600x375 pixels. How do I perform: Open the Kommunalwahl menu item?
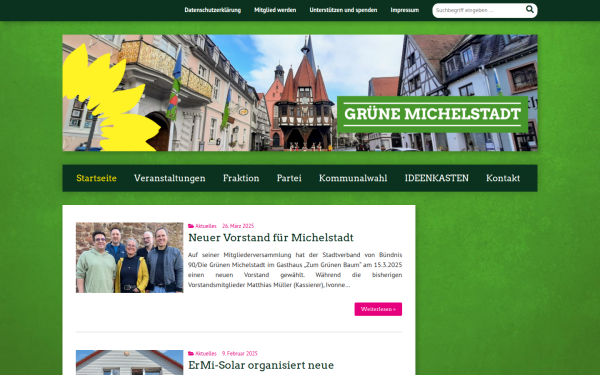coord(353,178)
